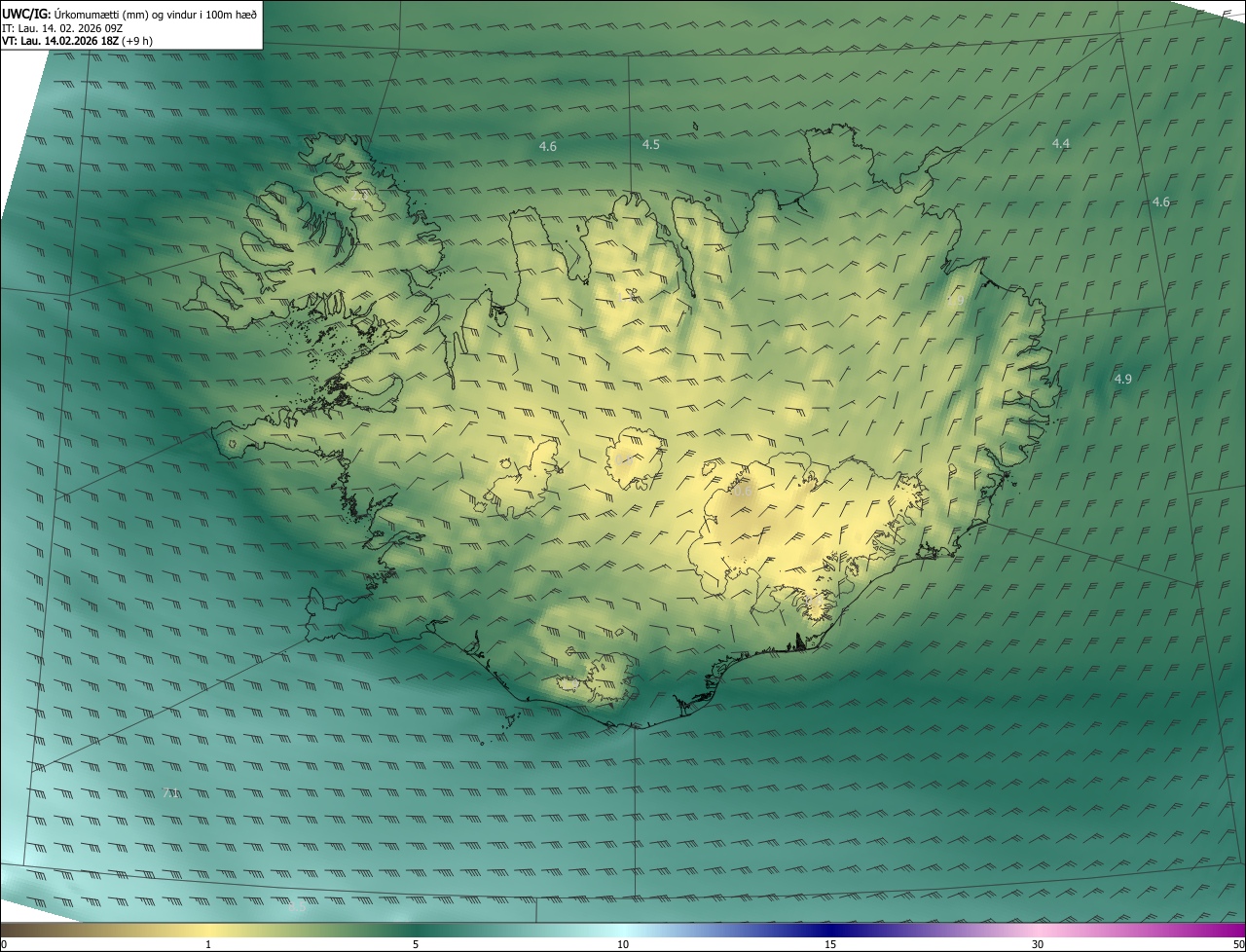
Task: Select the 4.9 value label east of Iceland
Action: pyautogui.click(x=1122, y=379)
